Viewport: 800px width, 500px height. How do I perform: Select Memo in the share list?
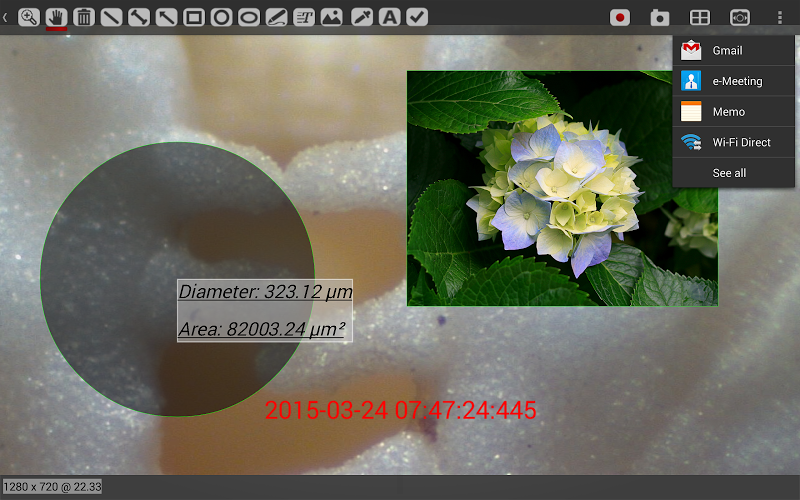pos(734,111)
